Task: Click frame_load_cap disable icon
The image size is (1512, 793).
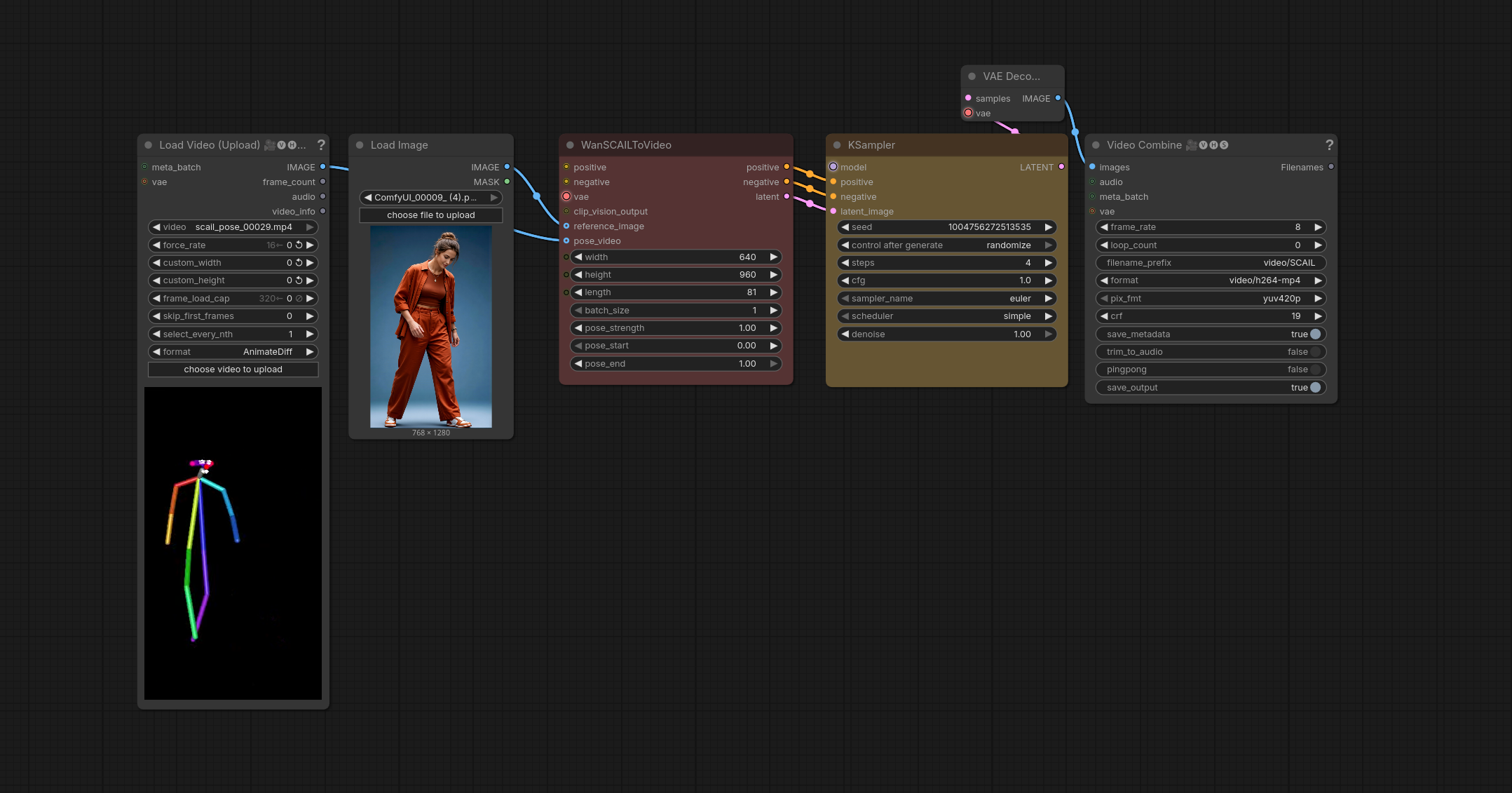Action: (299, 298)
